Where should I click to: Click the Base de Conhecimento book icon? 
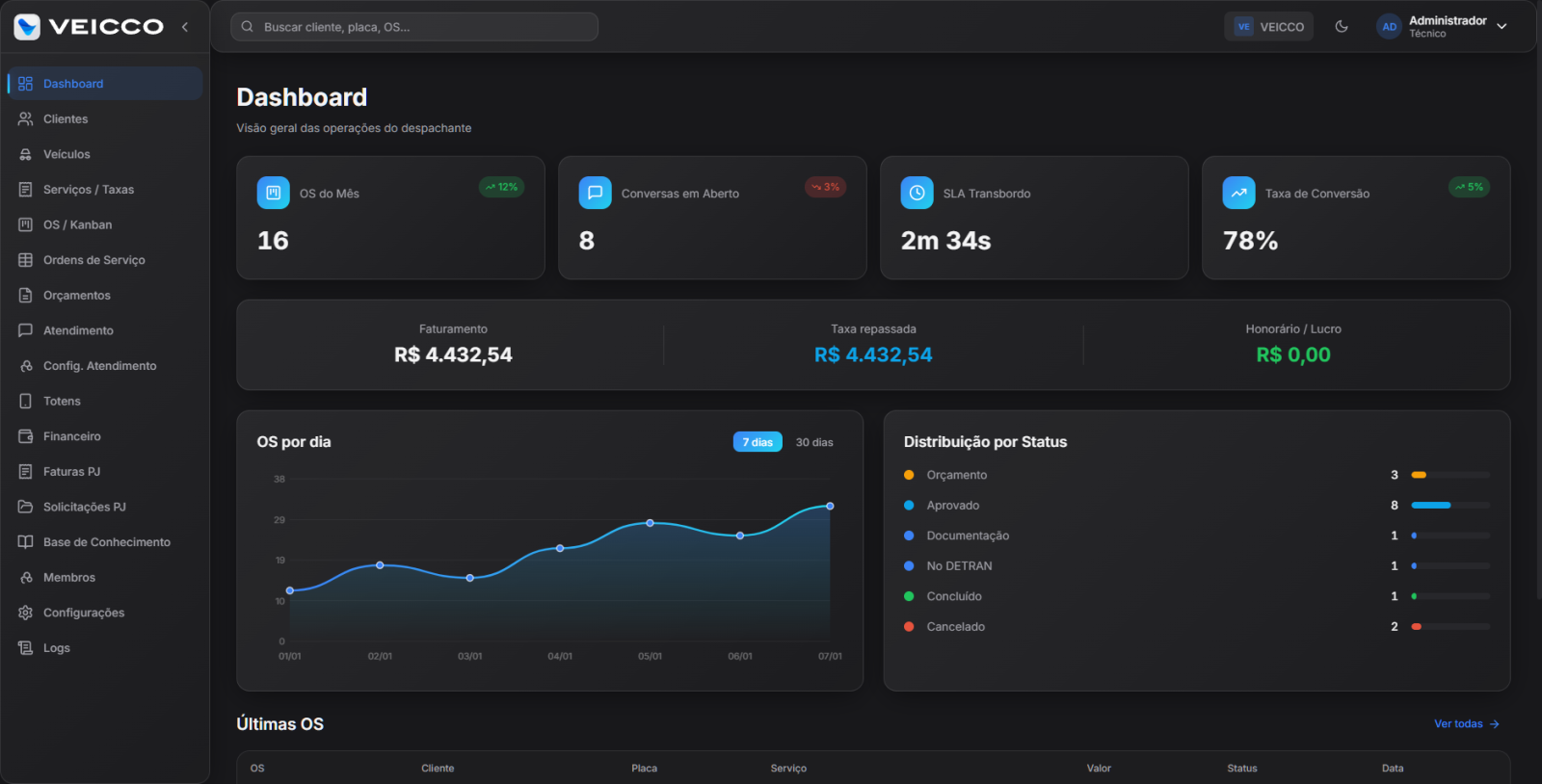pyautogui.click(x=26, y=542)
